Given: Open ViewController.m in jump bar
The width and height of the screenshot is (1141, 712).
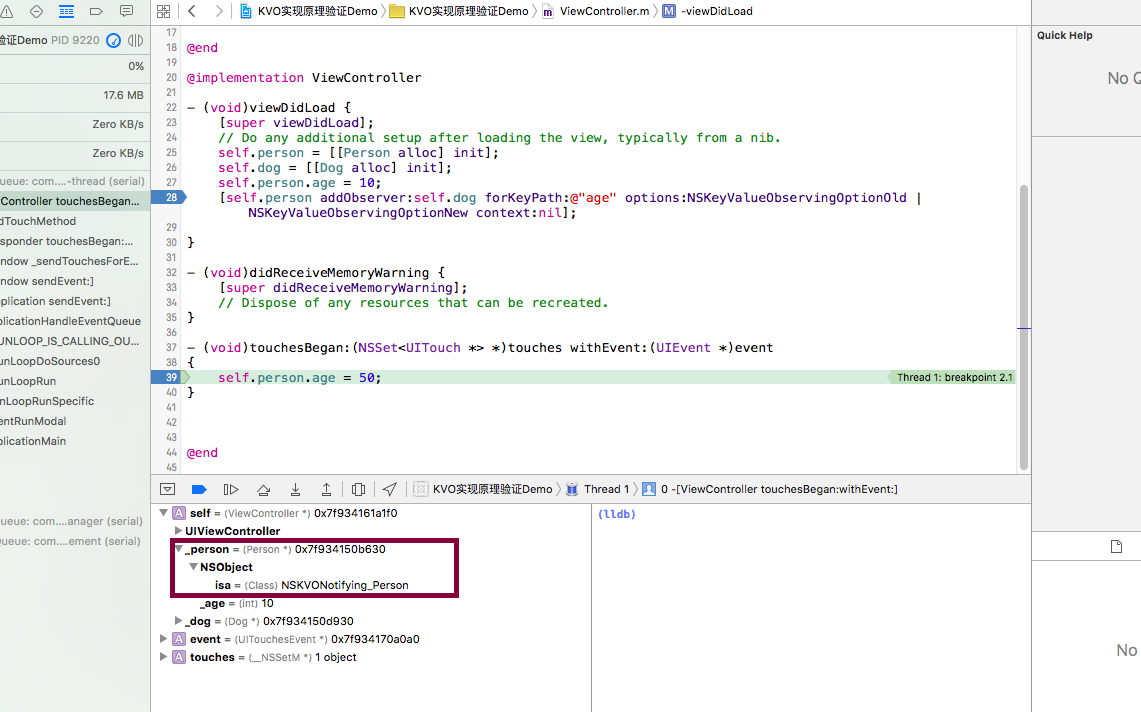Looking at the screenshot, I should point(595,11).
